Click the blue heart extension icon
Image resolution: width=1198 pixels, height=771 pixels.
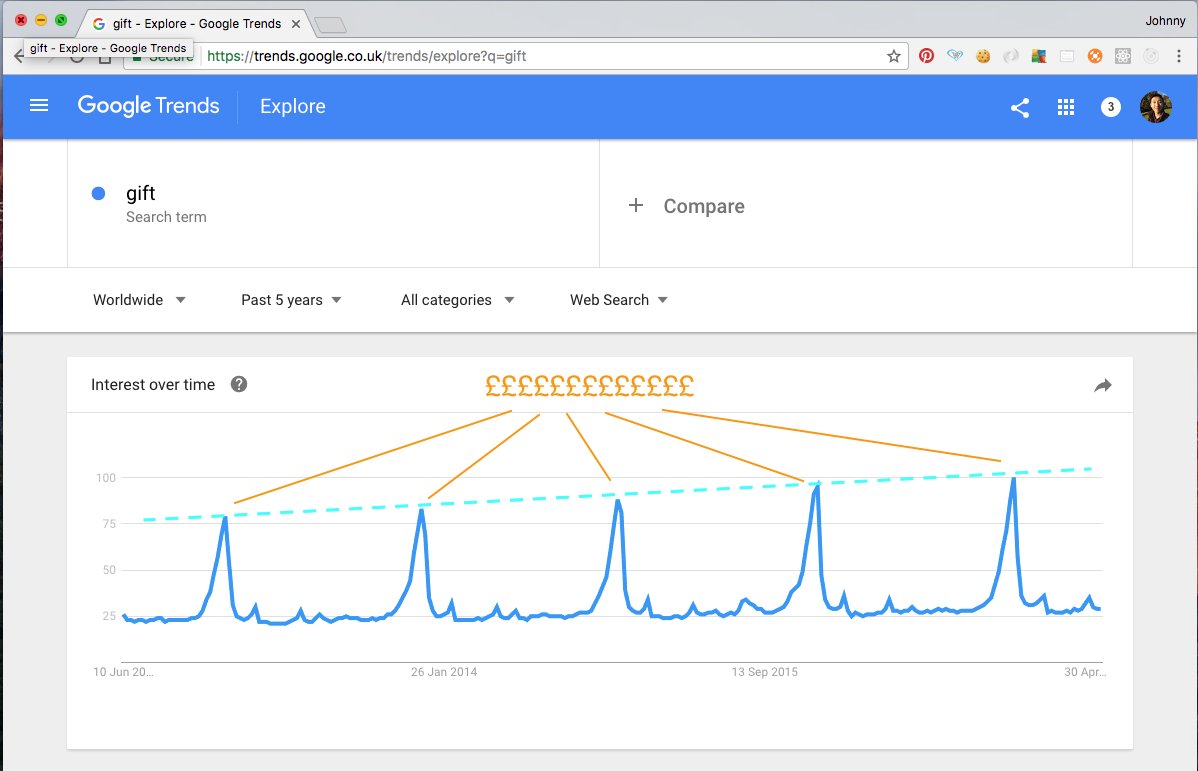(x=955, y=56)
